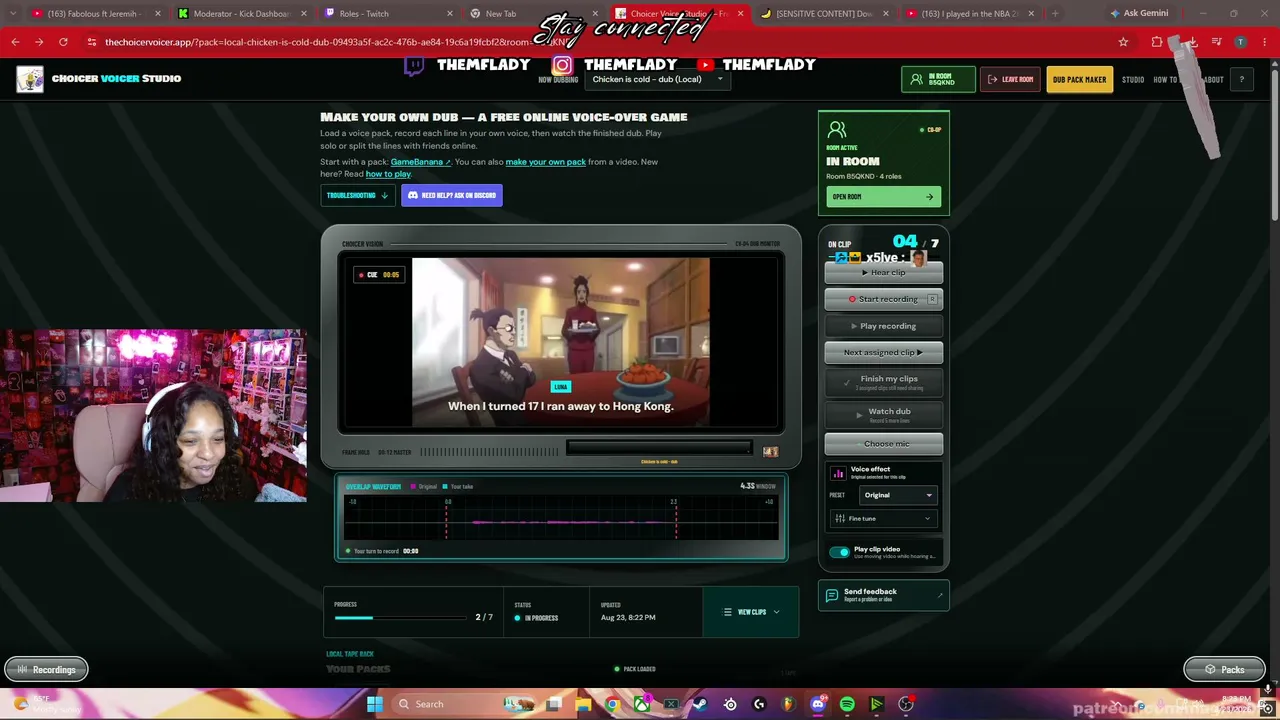Open the Recordings panel button
The image size is (1280, 720).
pyautogui.click(x=46, y=670)
